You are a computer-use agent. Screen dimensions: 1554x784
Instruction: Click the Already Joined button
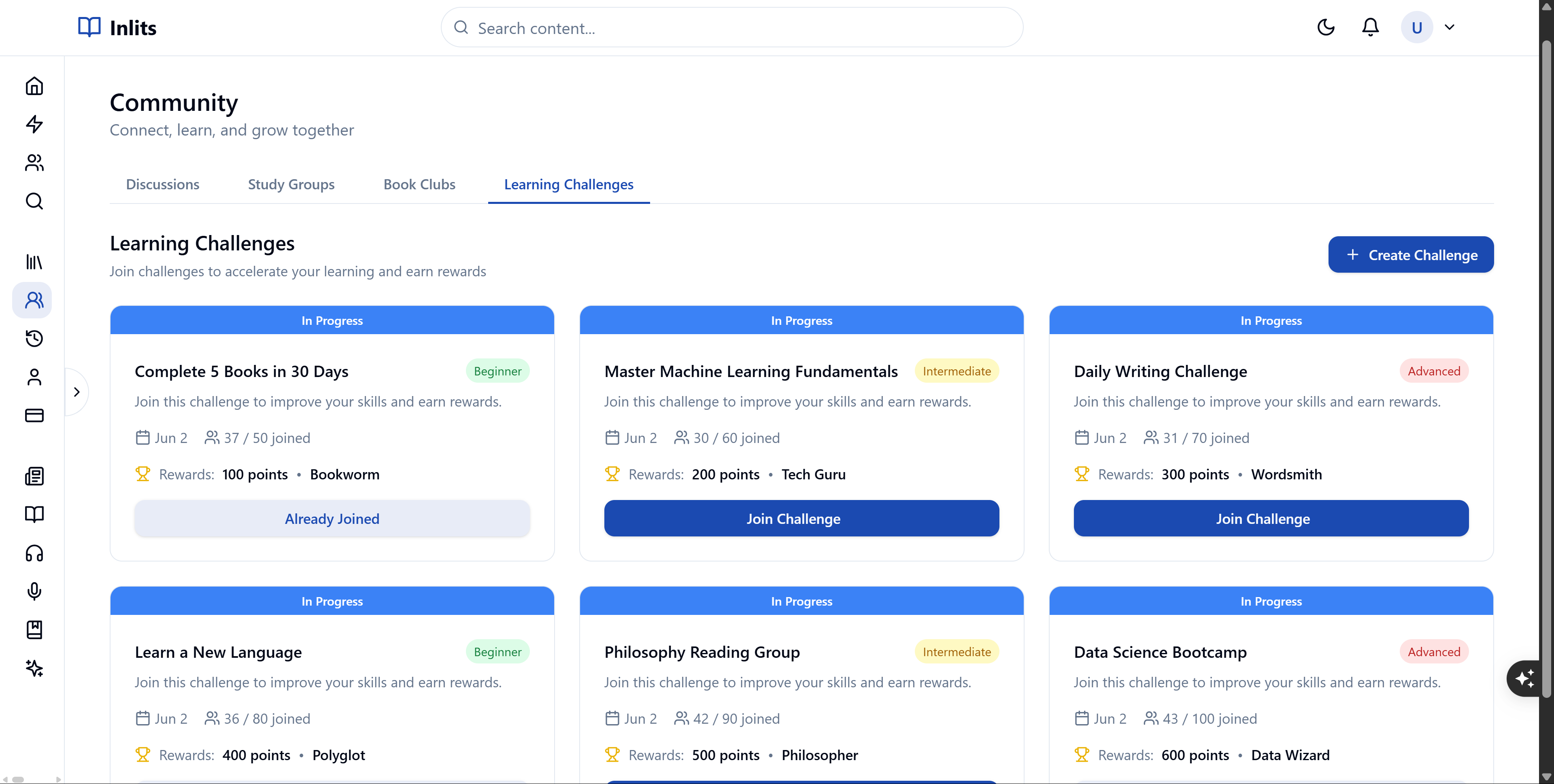tap(332, 519)
